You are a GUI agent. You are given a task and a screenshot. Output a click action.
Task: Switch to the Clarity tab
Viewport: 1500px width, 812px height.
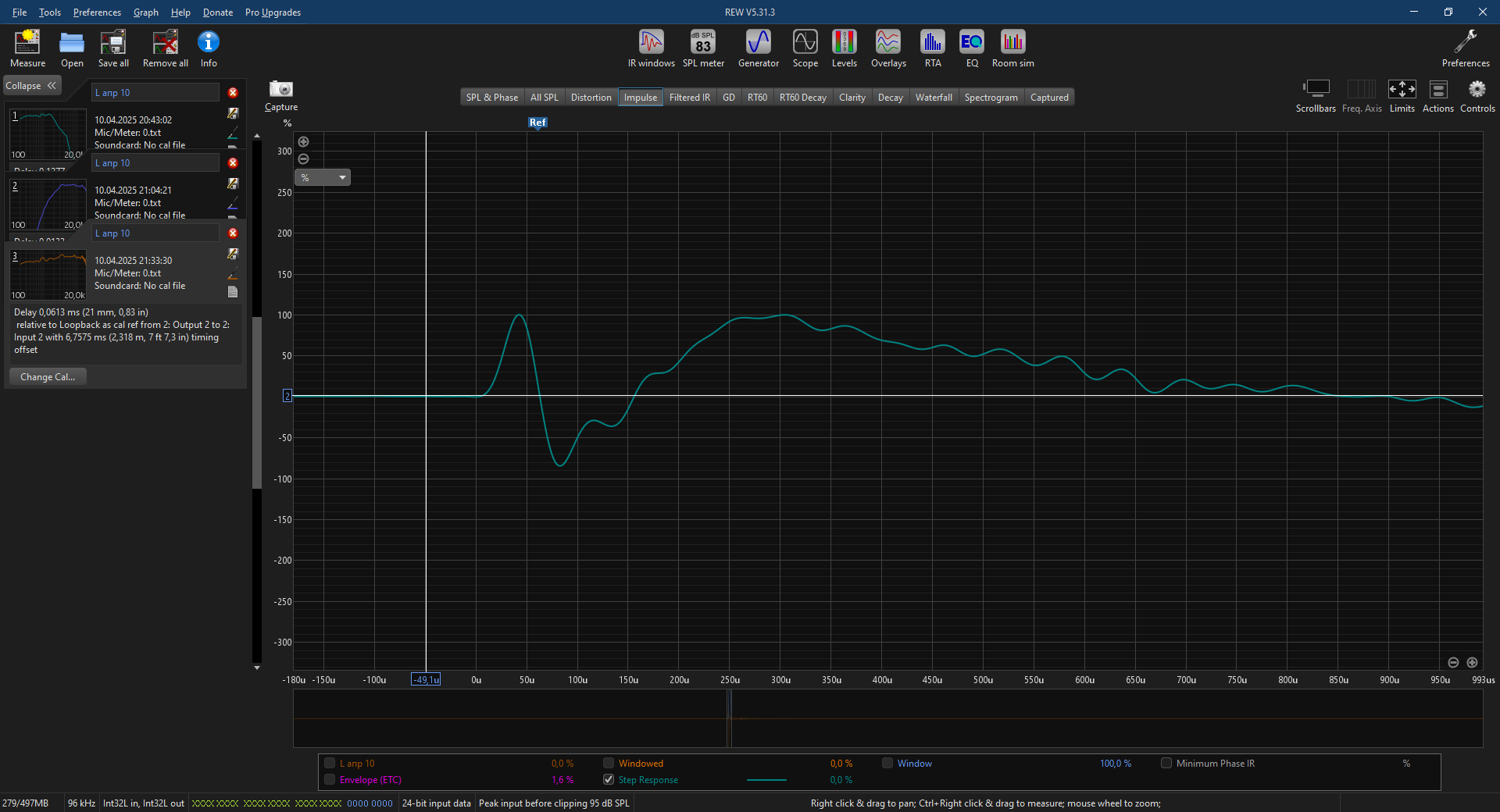852,98
